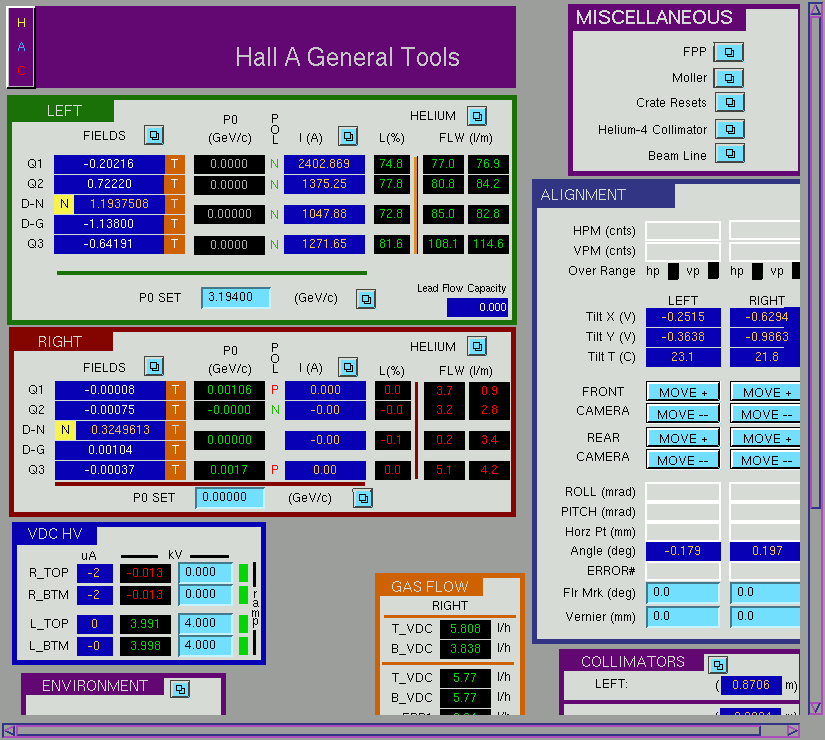This screenshot has height=740, width=825.
Task: Click LEFT Q1 field value -0.20216
Action: pyautogui.click(x=109, y=164)
